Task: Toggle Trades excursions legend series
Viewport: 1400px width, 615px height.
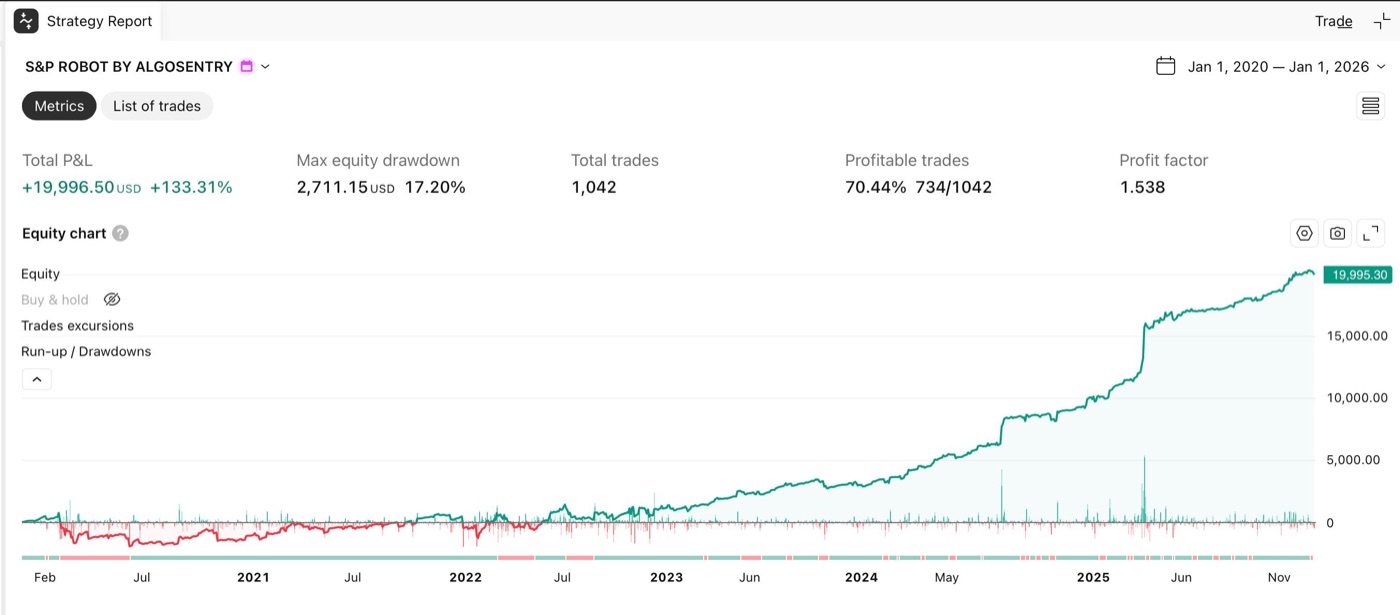Action: coord(77,326)
